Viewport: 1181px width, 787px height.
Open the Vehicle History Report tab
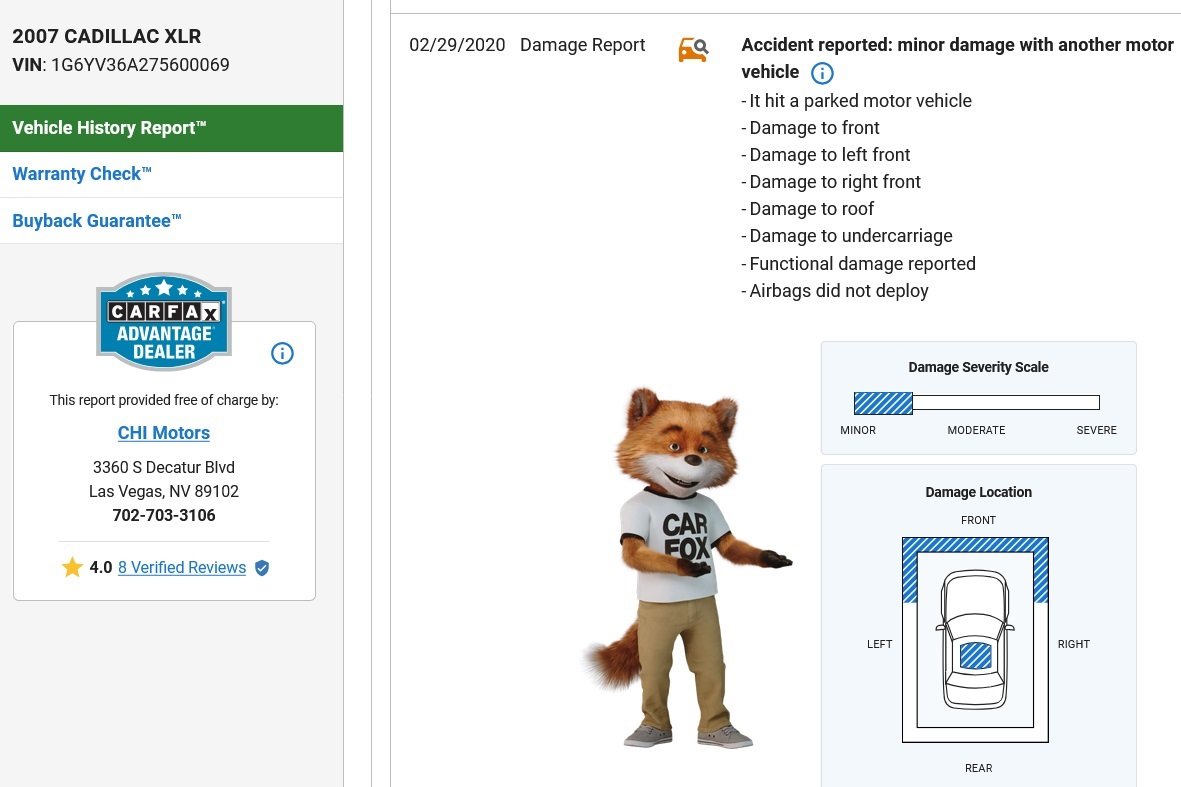pyautogui.click(x=171, y=128)
